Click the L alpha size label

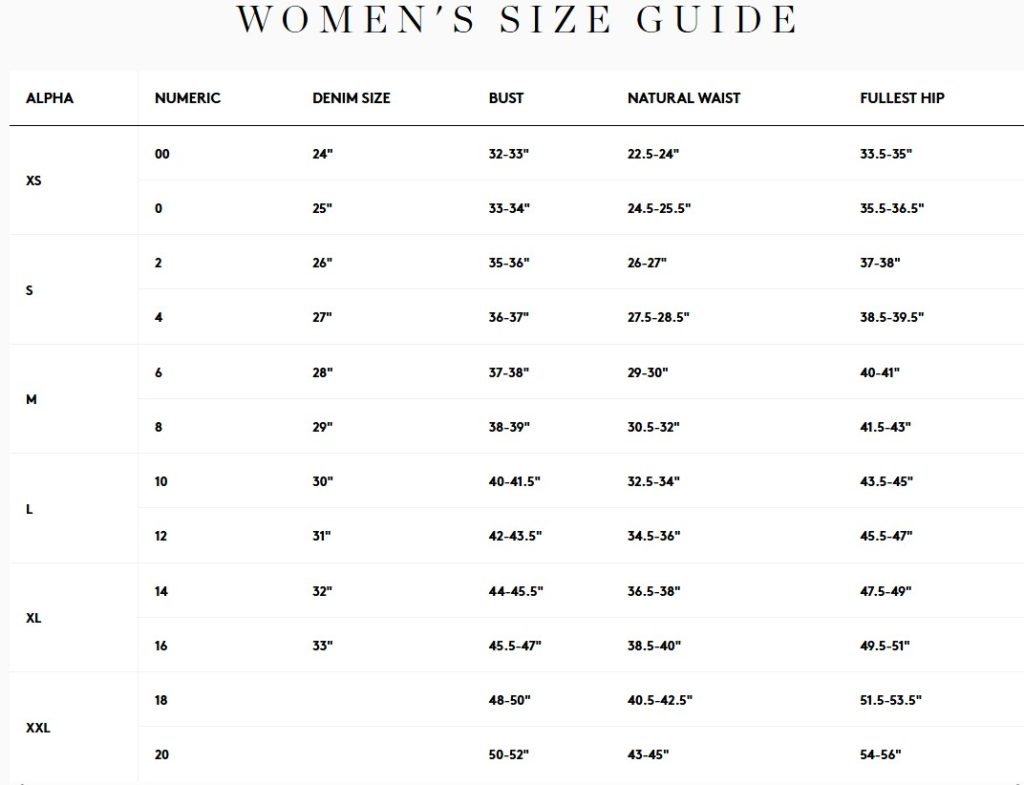tap(29, 509)
